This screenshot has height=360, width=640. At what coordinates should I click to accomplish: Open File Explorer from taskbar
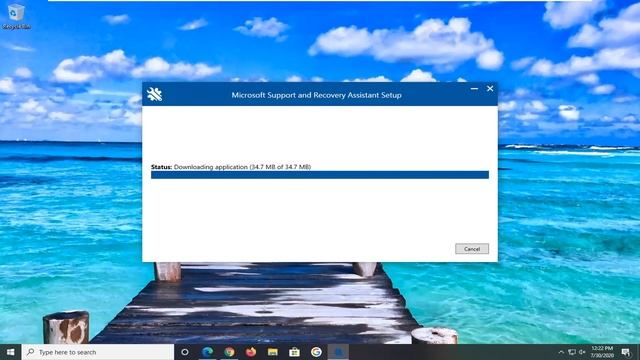point(273,352)
